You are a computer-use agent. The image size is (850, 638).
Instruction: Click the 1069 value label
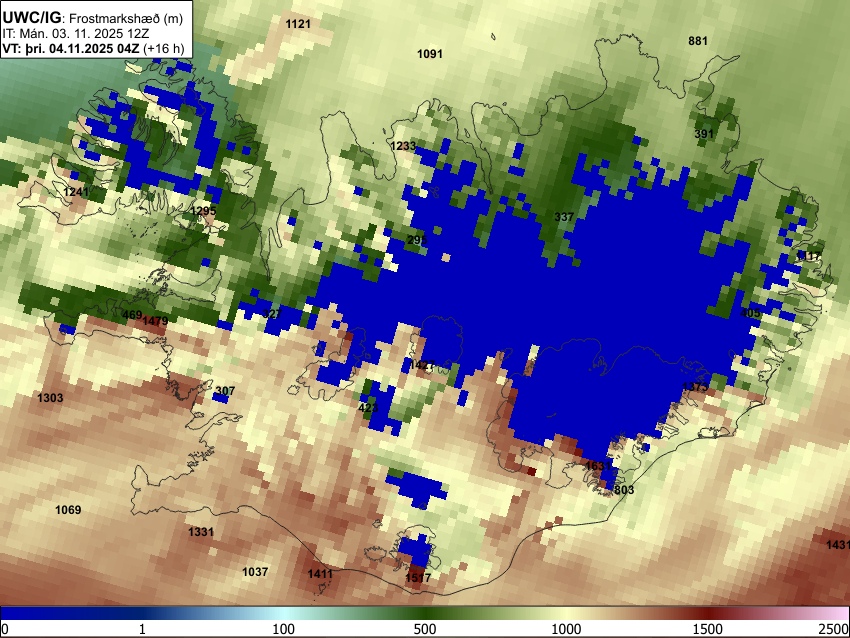pyautogui.click(x=68, y=510)
